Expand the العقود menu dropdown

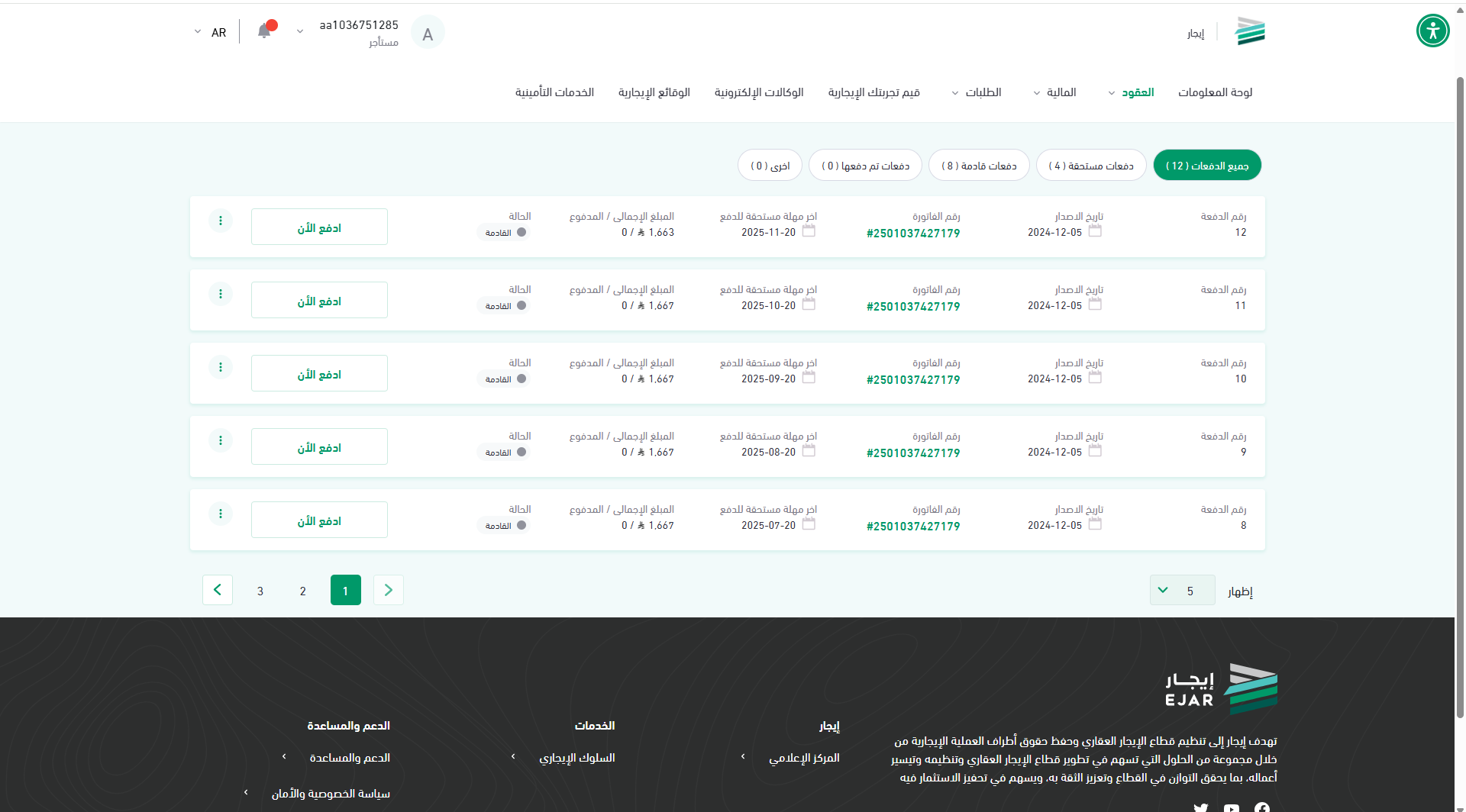(1131, 92)
